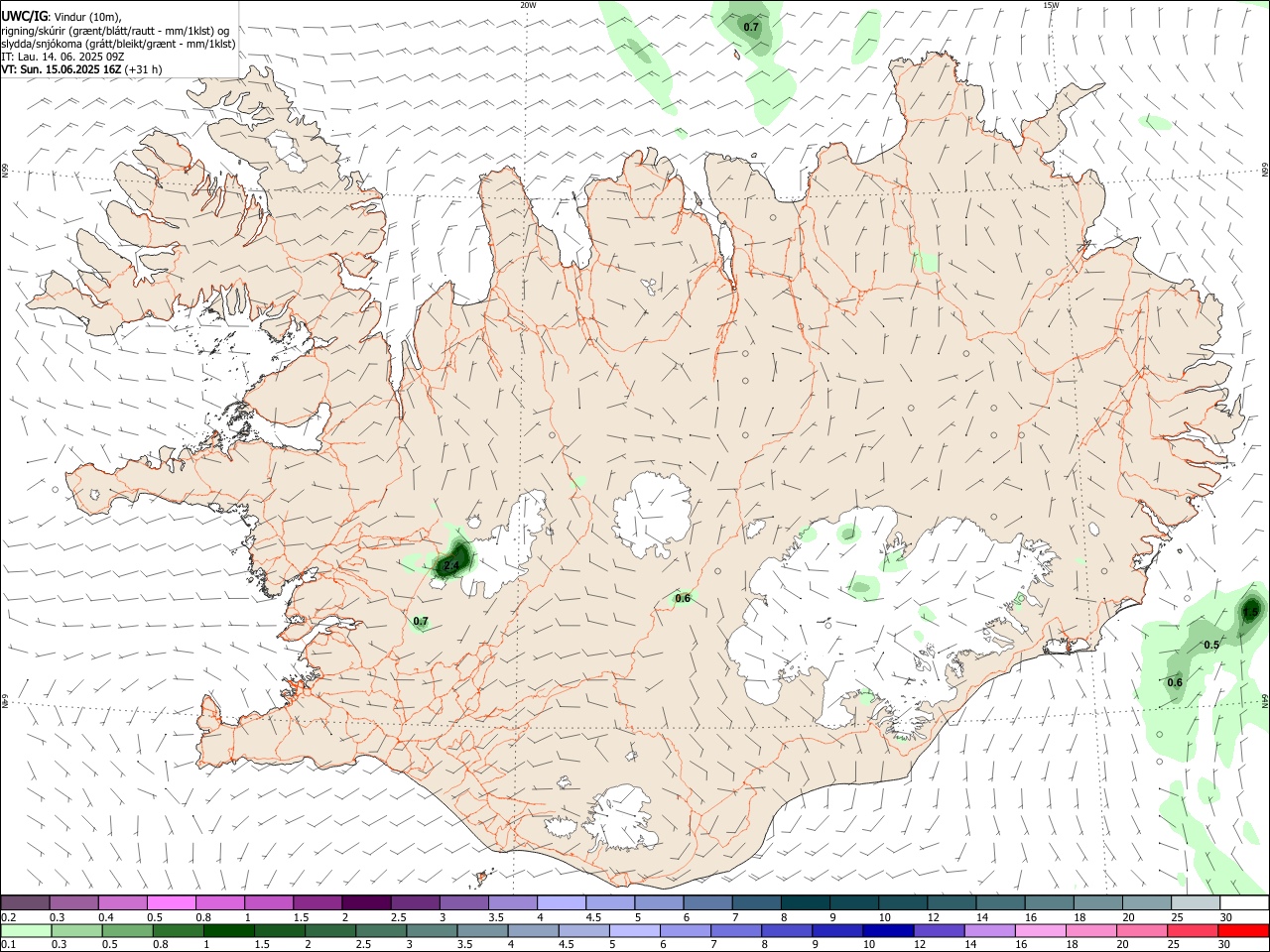Viewport: 1270px width, 952px height.
Task: Click the '0.1' label on the bottom scale
Action: click(x=9, y=944)
